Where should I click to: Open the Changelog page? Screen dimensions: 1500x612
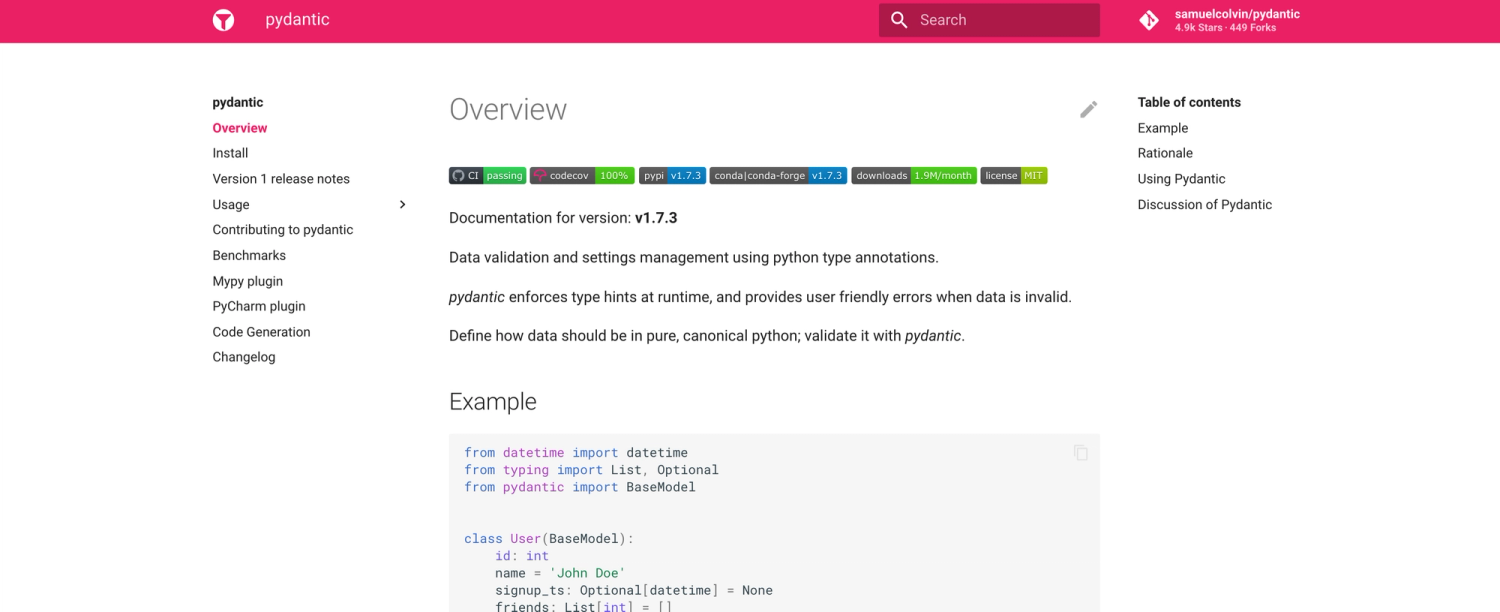[243, 357]
